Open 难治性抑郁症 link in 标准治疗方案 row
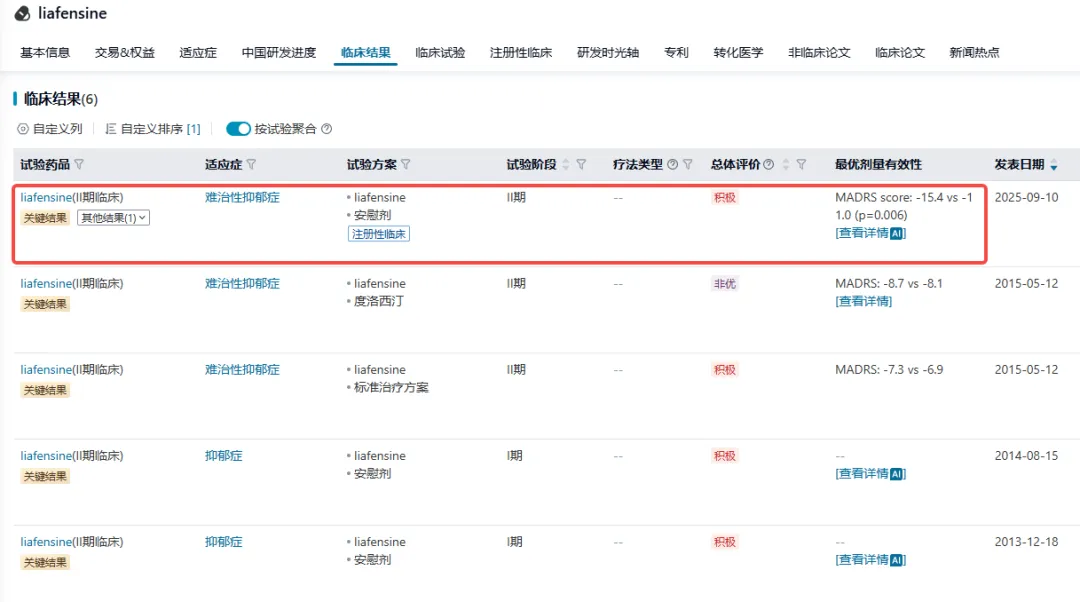The width and height of the screenshot is (1080, 602). point(242,369)
